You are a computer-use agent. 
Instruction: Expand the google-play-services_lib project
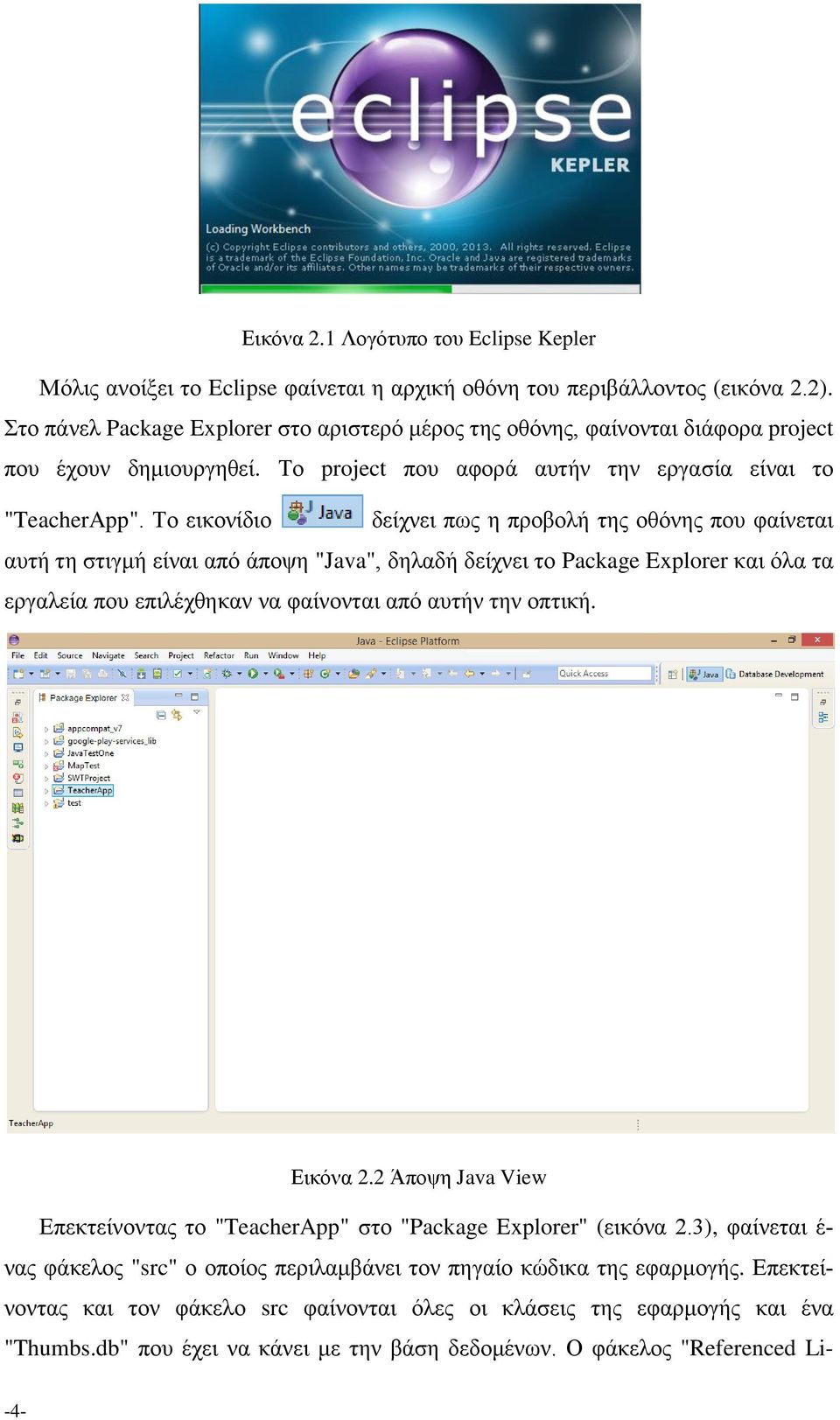click(x=46, y=741)
